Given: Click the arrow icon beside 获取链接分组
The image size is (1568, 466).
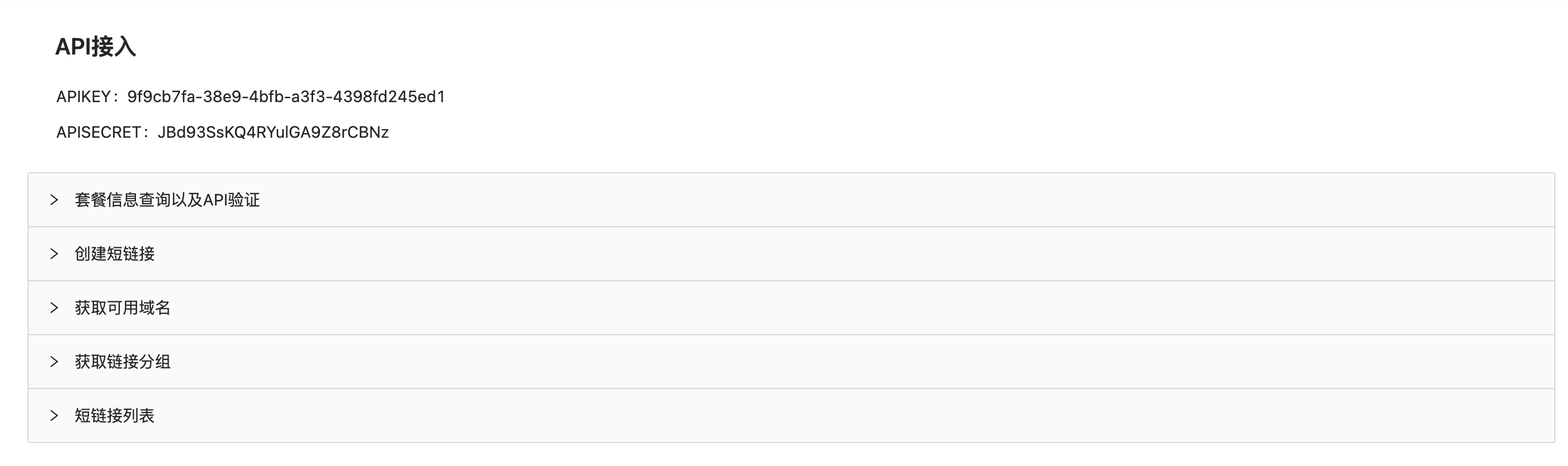Looking at the screenshot, I should click(x=54, y=361).
